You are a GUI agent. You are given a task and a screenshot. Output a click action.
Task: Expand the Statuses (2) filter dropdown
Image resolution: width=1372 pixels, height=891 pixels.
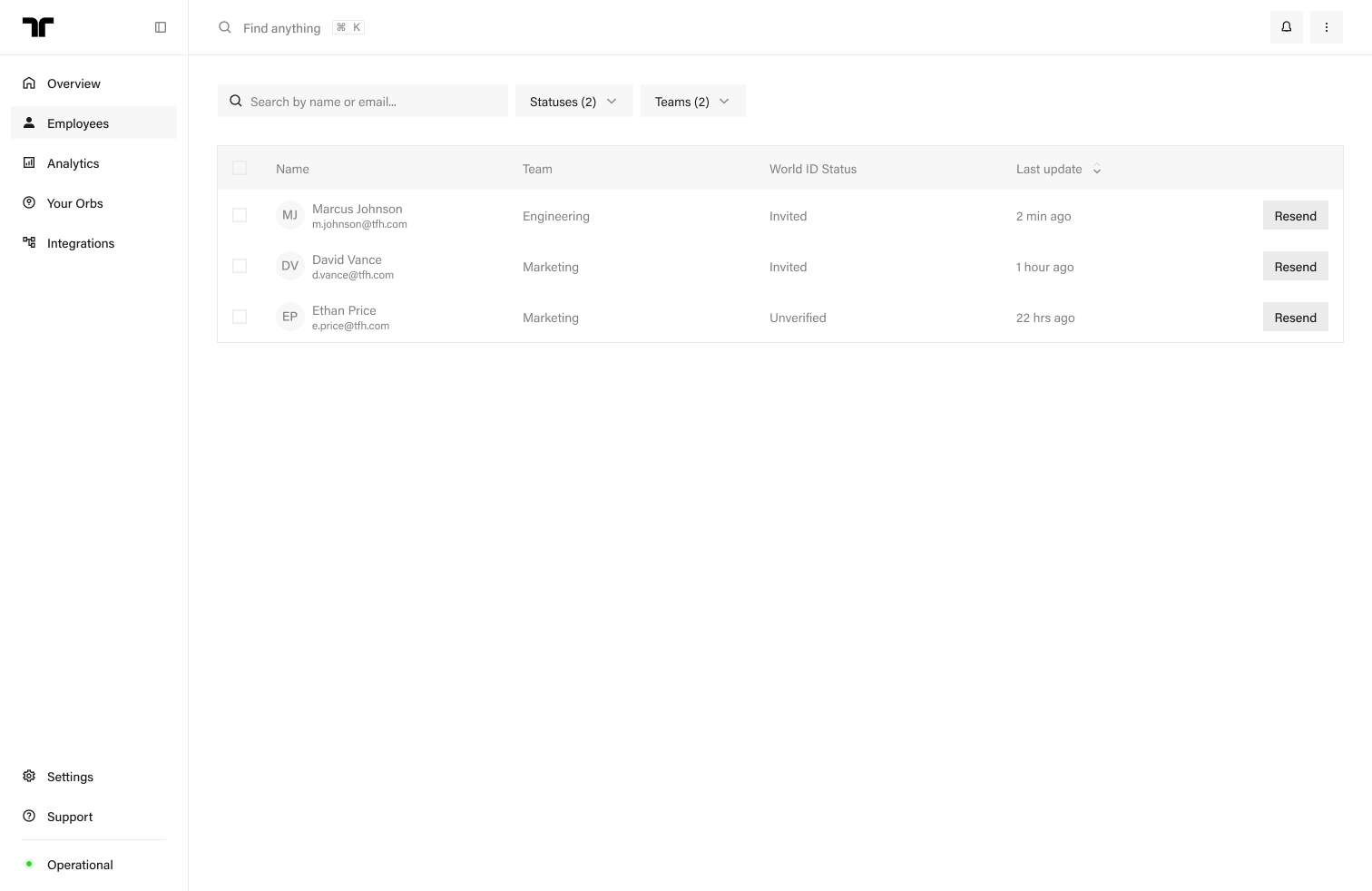pyautogui.click(x=573, y=101)
